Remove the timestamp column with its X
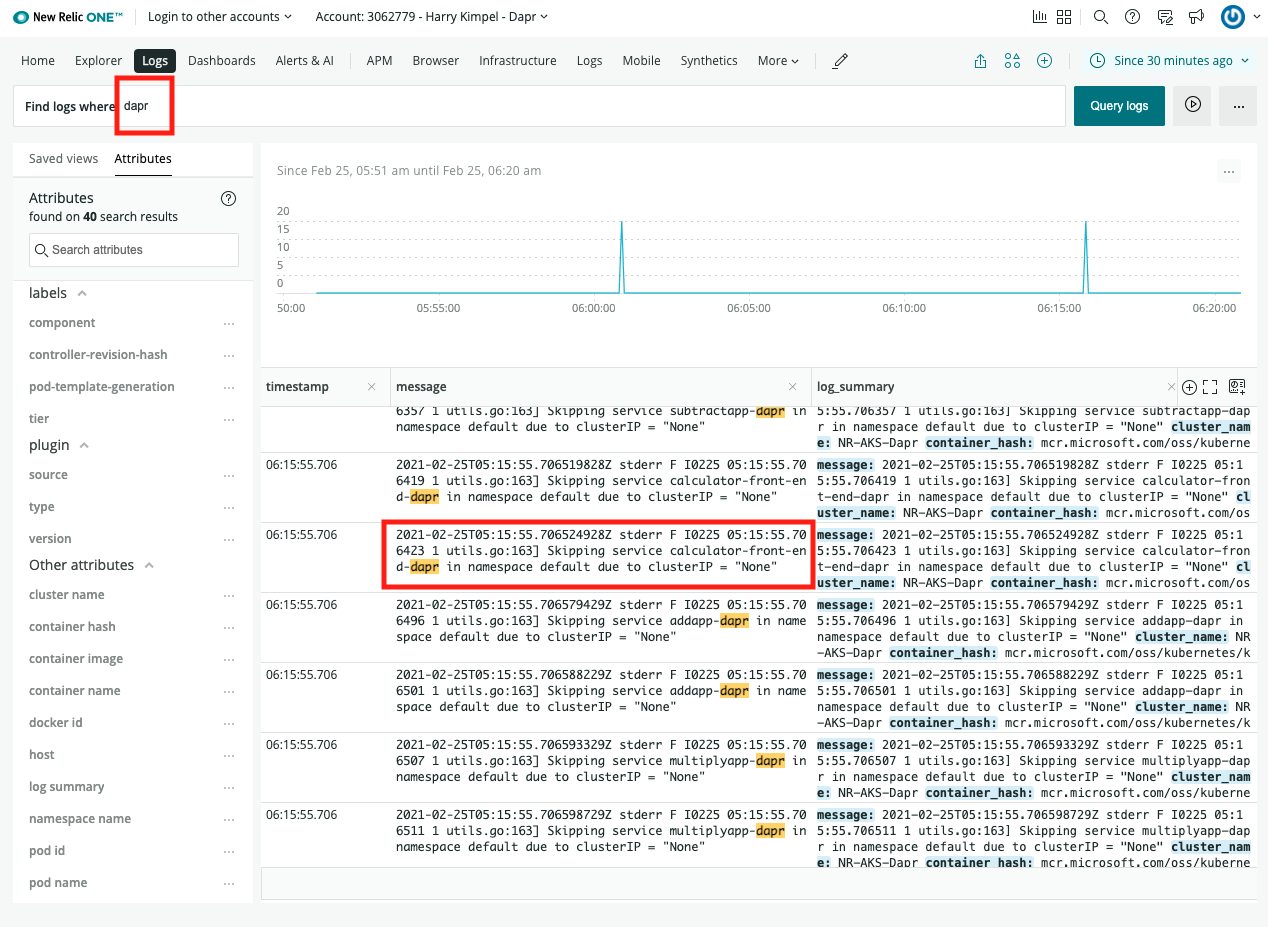The image size is (1268, 927). [x=371, y=387]
